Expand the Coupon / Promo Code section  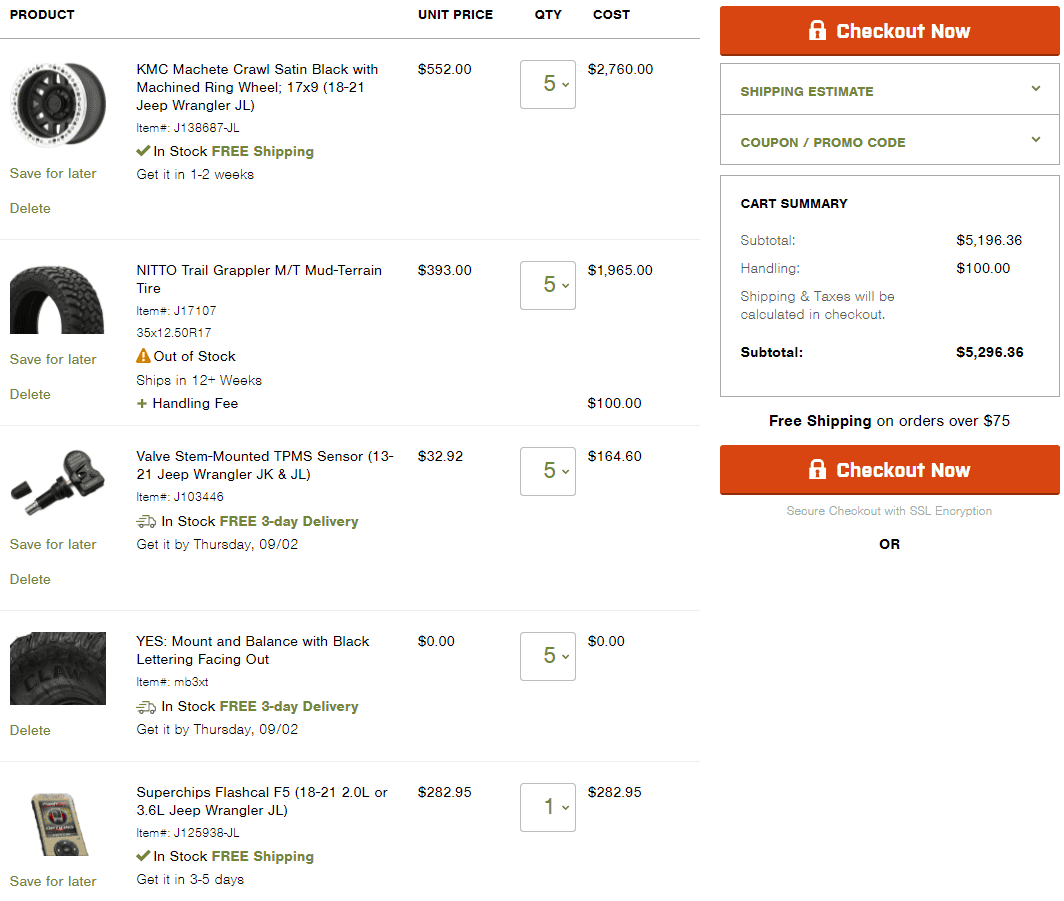coord(889,140)
